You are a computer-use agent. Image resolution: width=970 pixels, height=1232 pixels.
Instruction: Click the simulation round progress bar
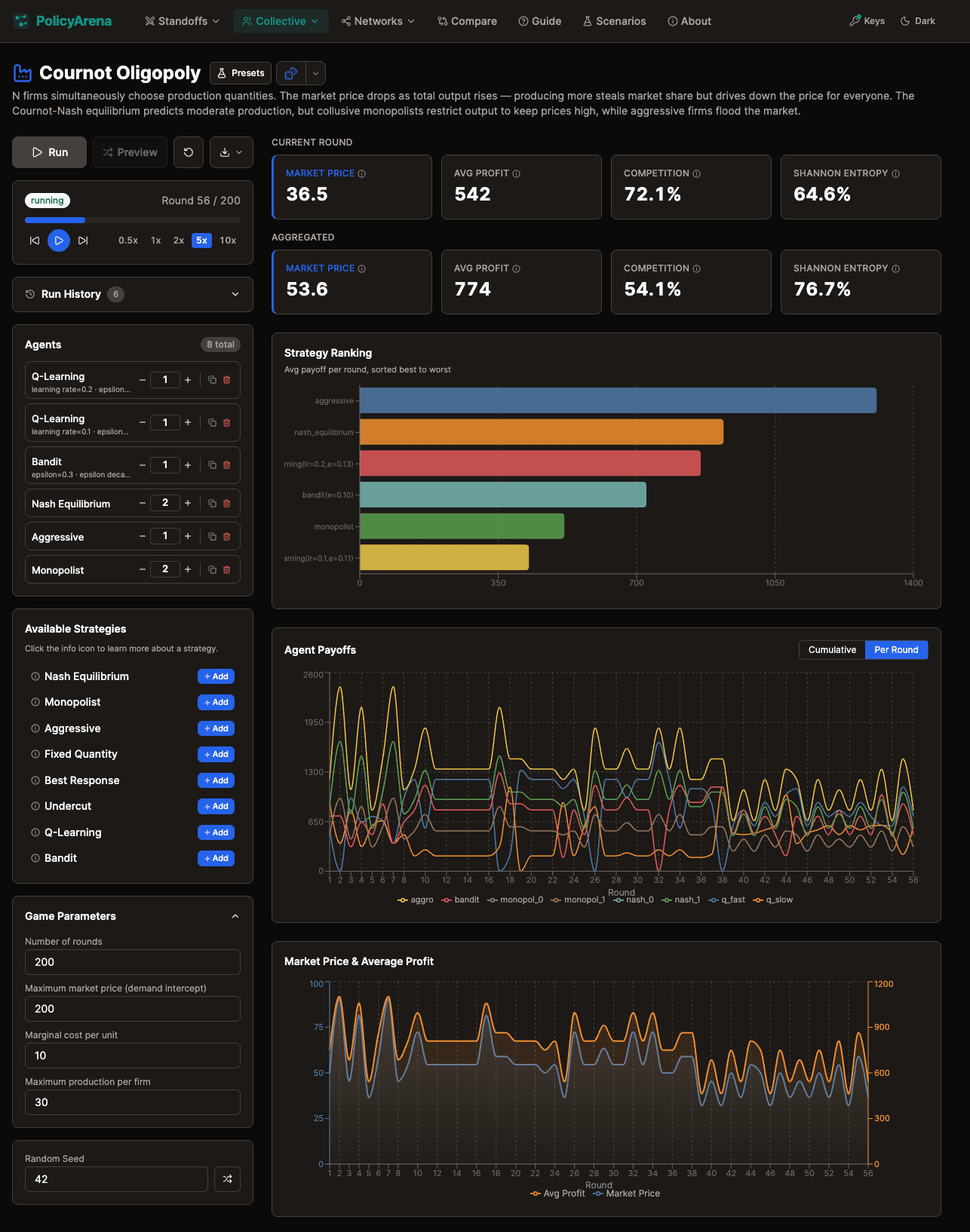tap(133, 220)
